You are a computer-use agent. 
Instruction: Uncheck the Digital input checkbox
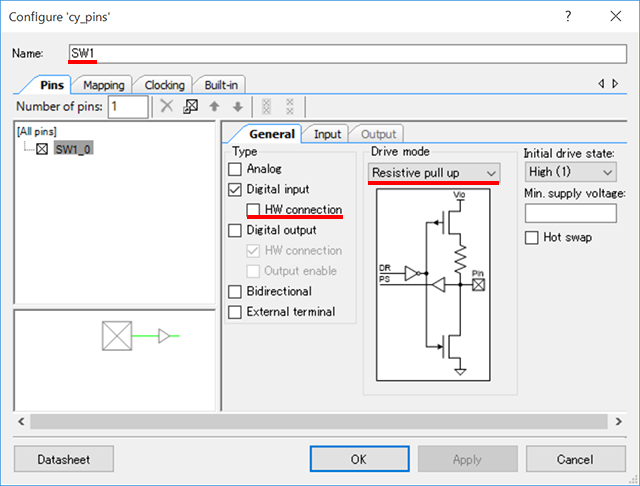tap(235, 190)
